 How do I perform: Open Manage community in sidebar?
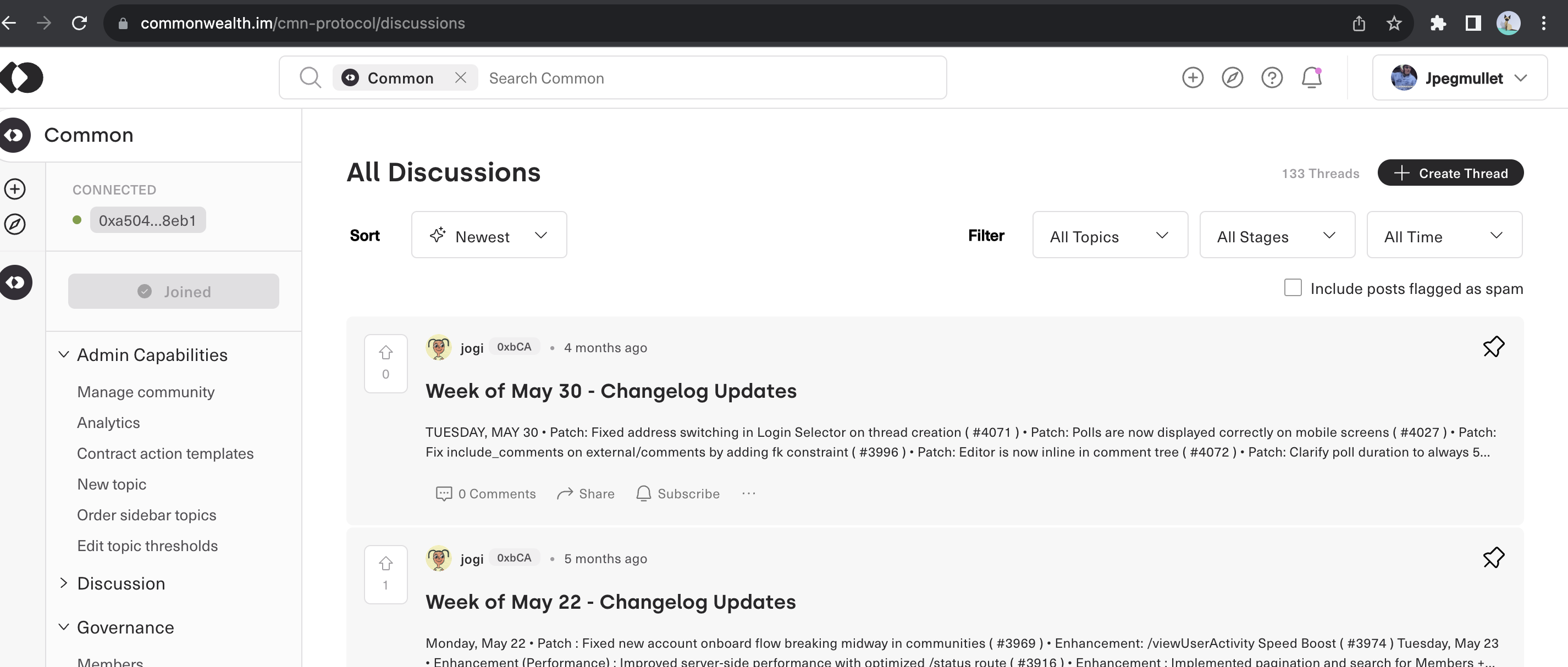tap(146, 392)
